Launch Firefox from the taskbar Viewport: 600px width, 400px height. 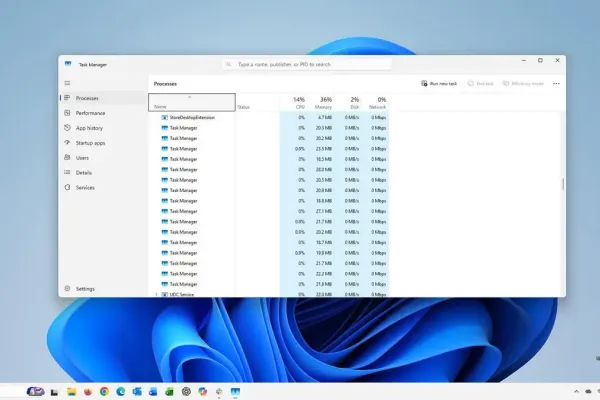click(x=88, y=392)
